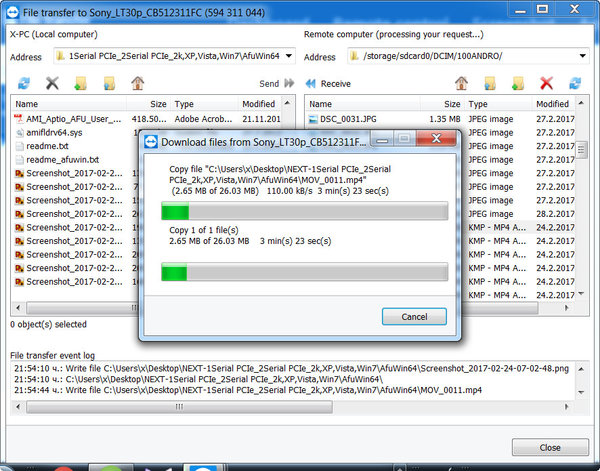Image resolution: width=600 pixels, height=471 pixels.
Task: Open the local Address dropdown
Action: click(289, 56)
